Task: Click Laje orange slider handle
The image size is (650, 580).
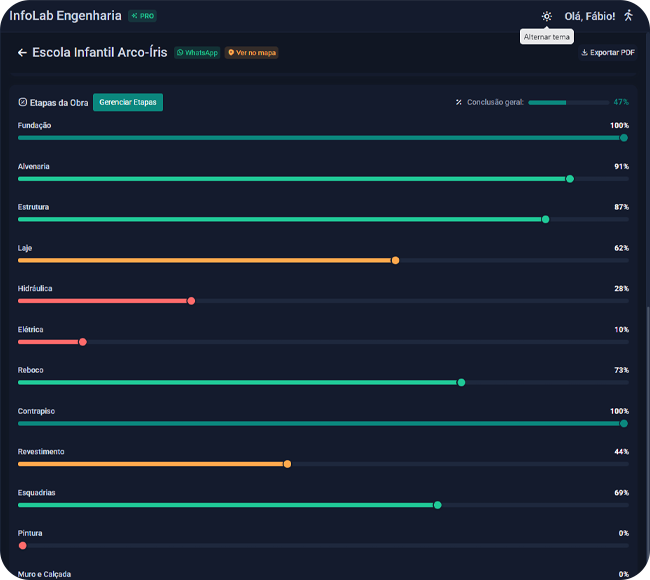Action: pyautogui.click(x=395, y=260)
